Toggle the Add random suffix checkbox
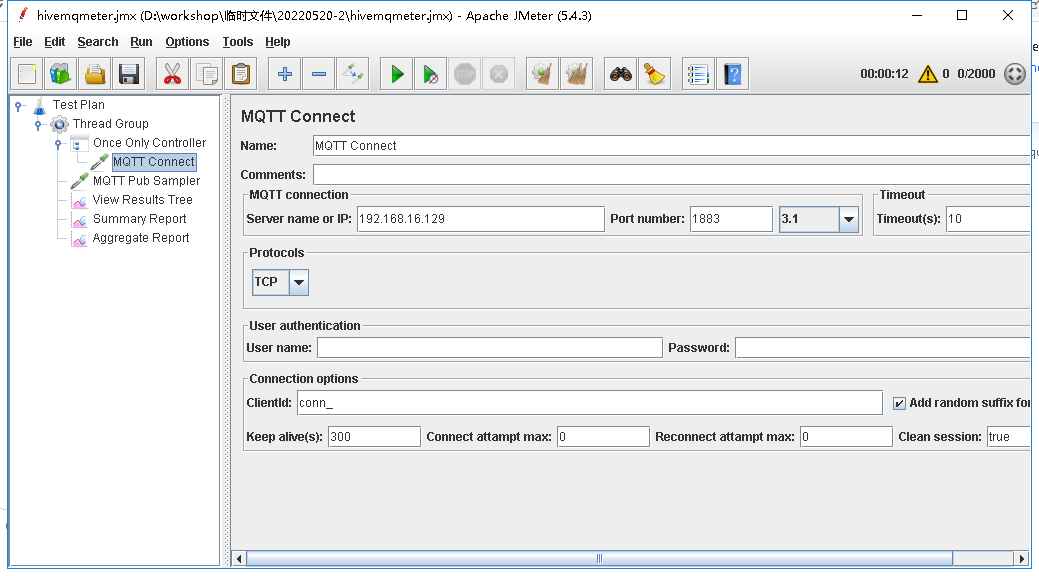Image resolution: width=1039 pixels, height=576 pixels. (x=898, y=403)
